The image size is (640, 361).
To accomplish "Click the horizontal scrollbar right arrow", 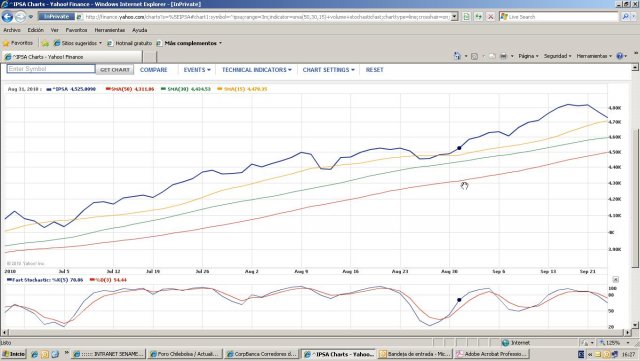I will pos(628,332).
